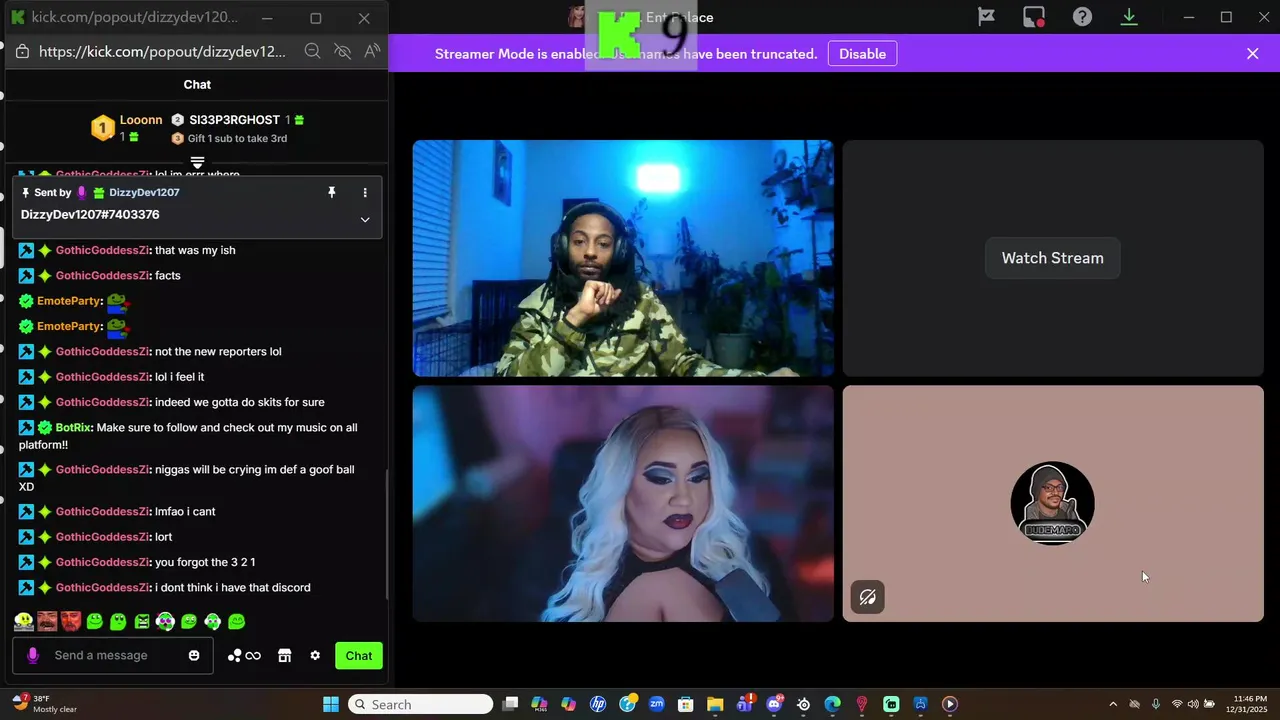Toggle hidden video icon on avatar tile
The width and height of the screenshot is (1280, 720).
coord(867,597)
